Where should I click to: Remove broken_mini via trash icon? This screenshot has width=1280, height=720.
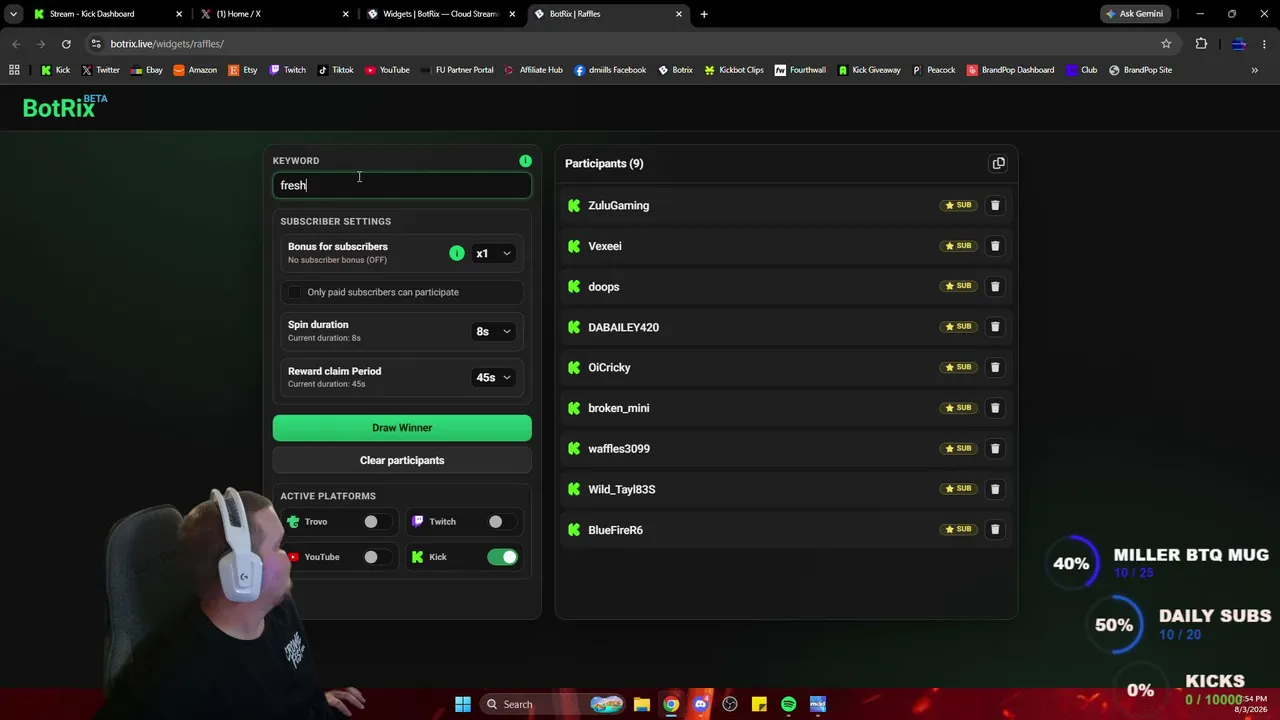point(995,408)
